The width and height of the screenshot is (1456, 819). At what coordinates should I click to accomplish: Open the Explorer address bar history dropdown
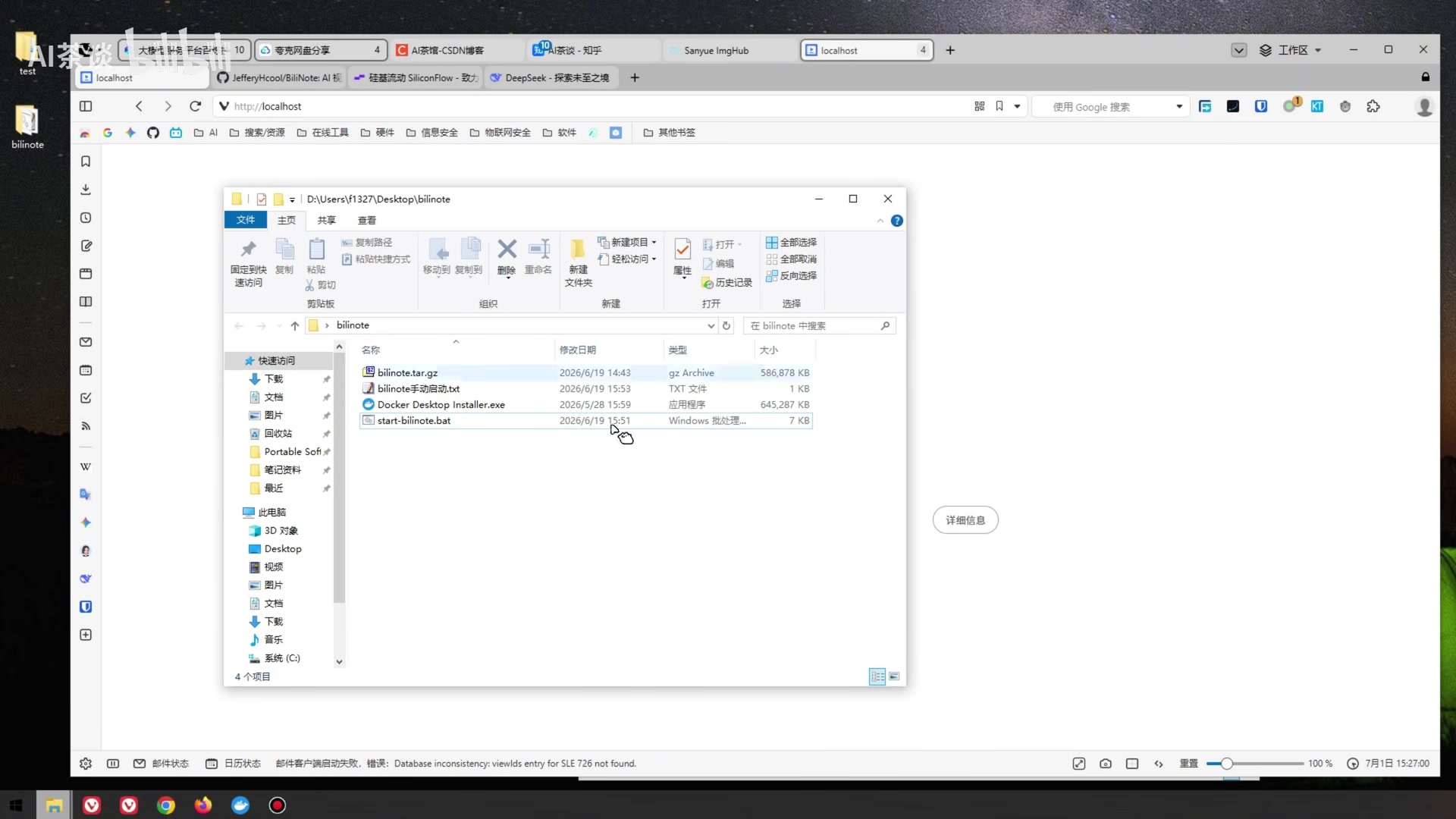coord(711,325)
